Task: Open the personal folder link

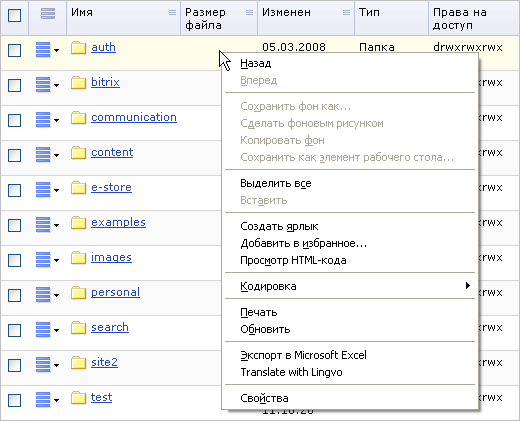Action: click(115, 292)
